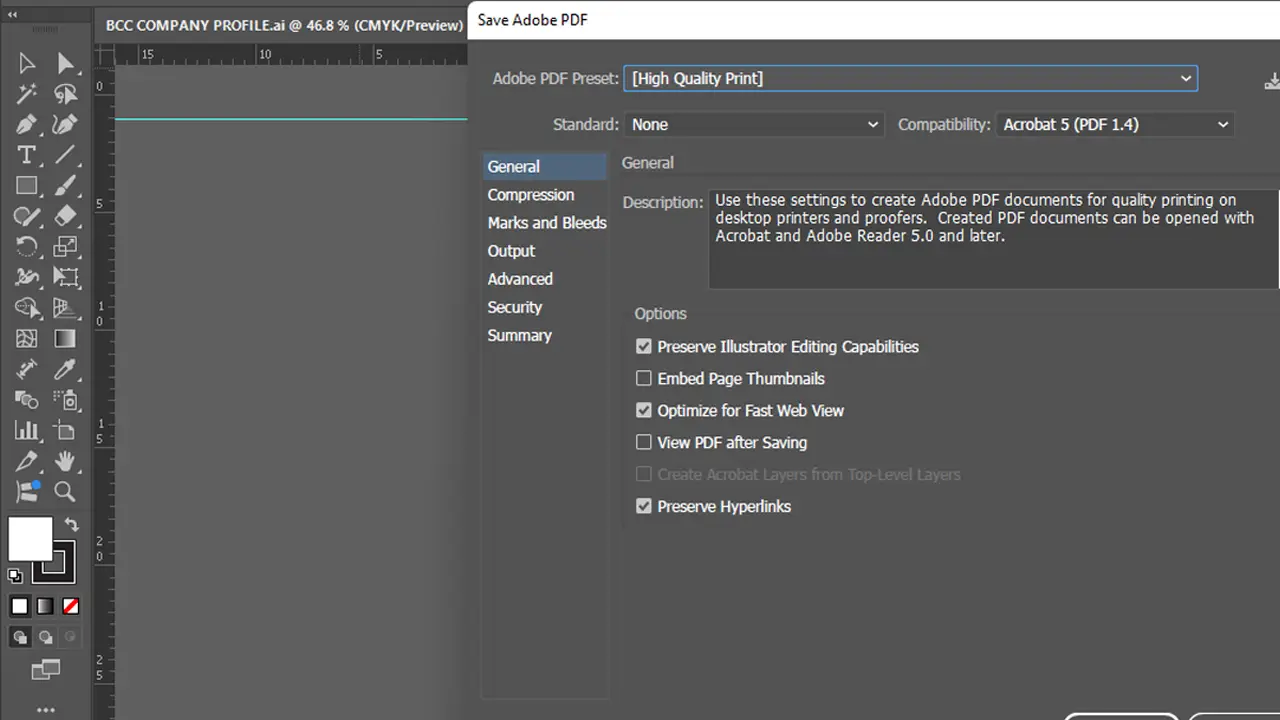
Task: Expand the Standard dropdown
Action: (872, 124)
